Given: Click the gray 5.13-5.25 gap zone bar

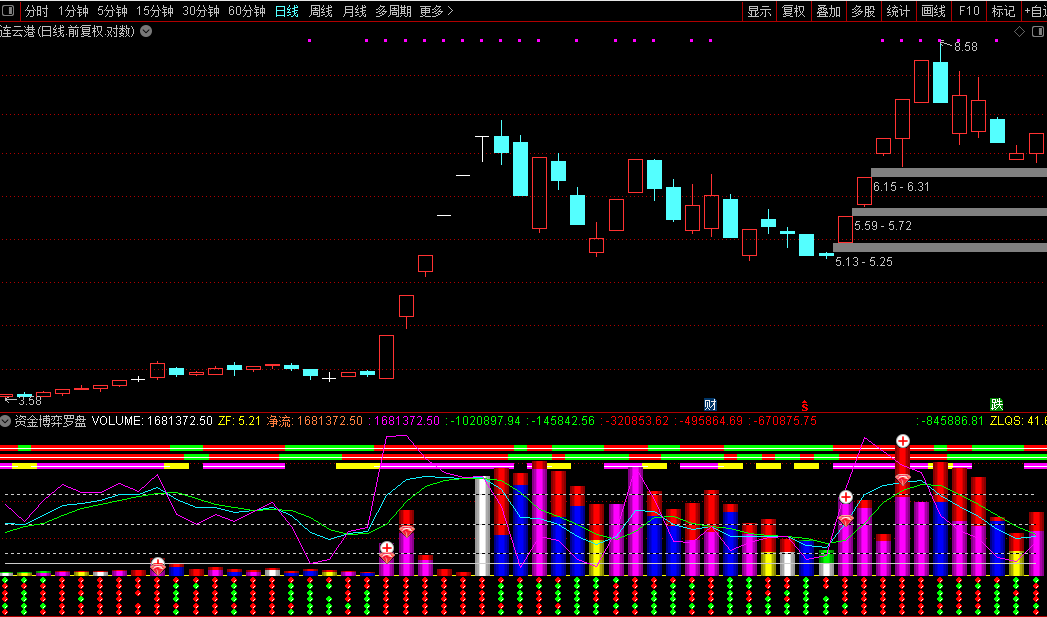Looking at the screenshot, I should [940, 247].
